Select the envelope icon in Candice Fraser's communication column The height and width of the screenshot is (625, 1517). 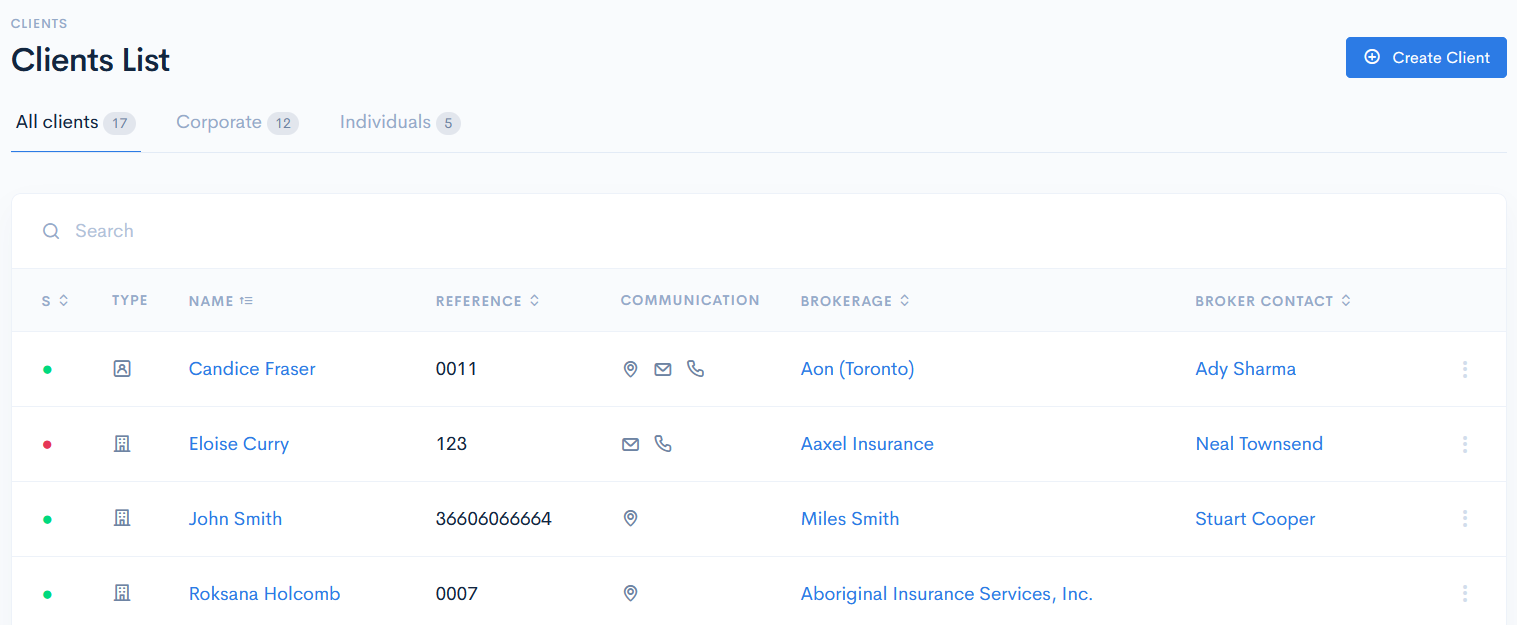662,368
